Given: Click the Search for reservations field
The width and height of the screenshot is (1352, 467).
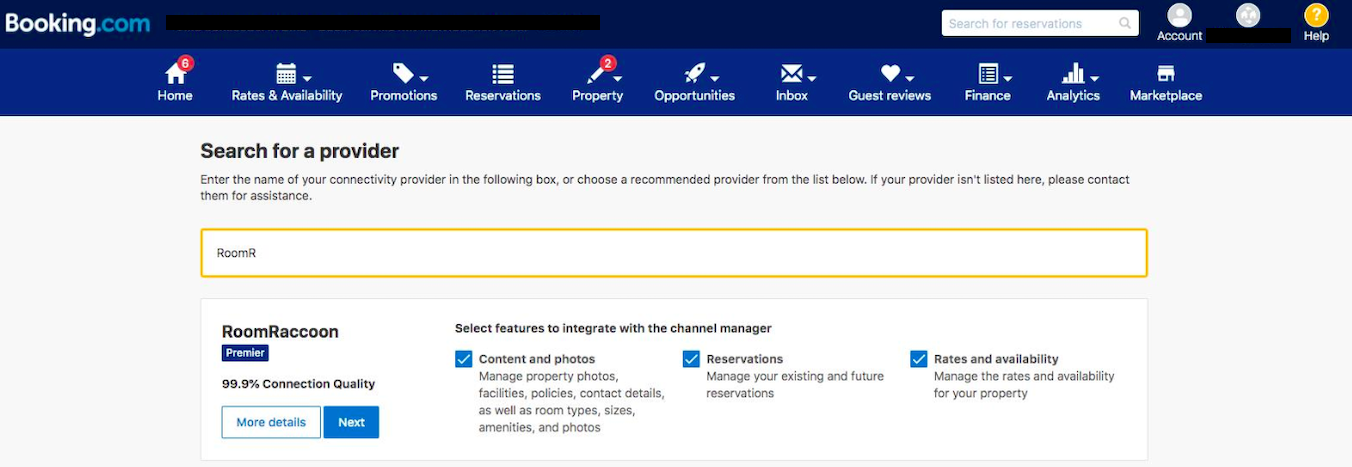Looking at the screenshot, I should 1040,23.
